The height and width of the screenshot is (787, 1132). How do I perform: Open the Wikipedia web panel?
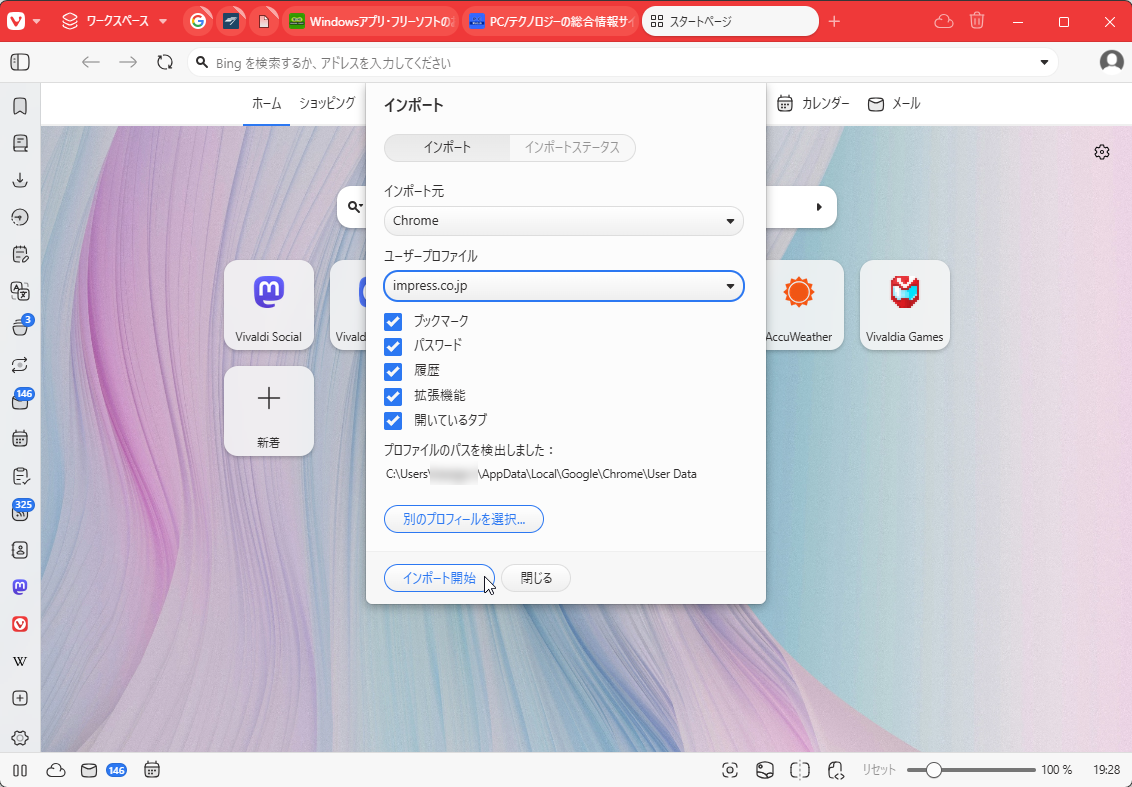(20, 660)
